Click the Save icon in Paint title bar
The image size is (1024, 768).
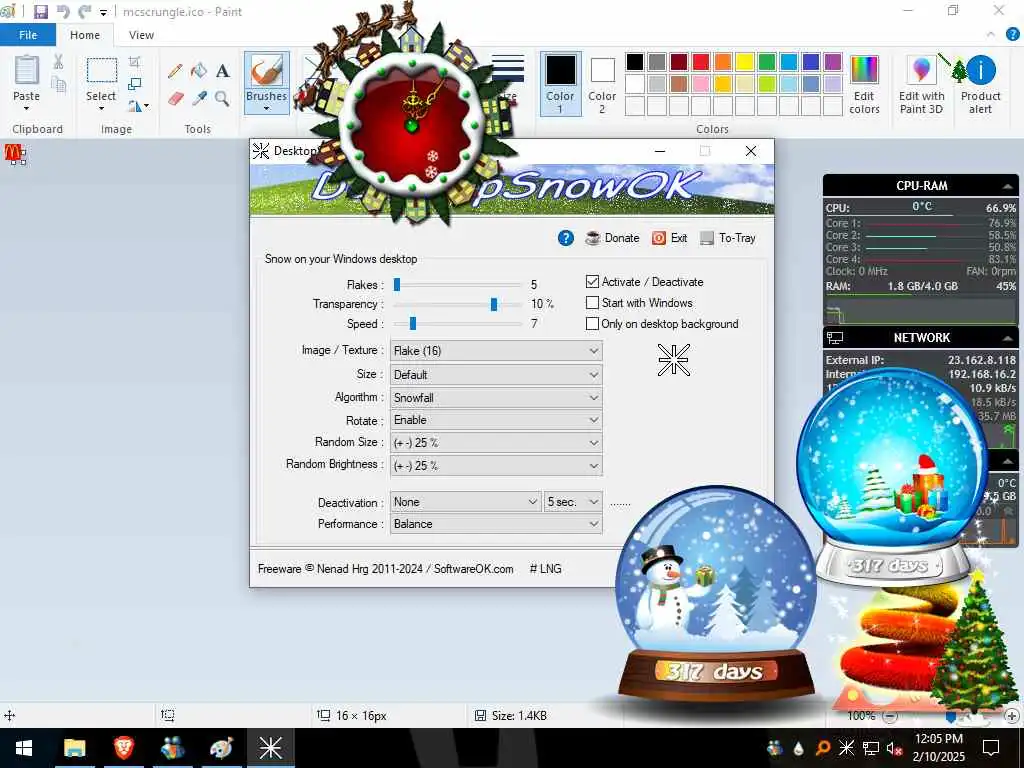click(x=40, y=12)
